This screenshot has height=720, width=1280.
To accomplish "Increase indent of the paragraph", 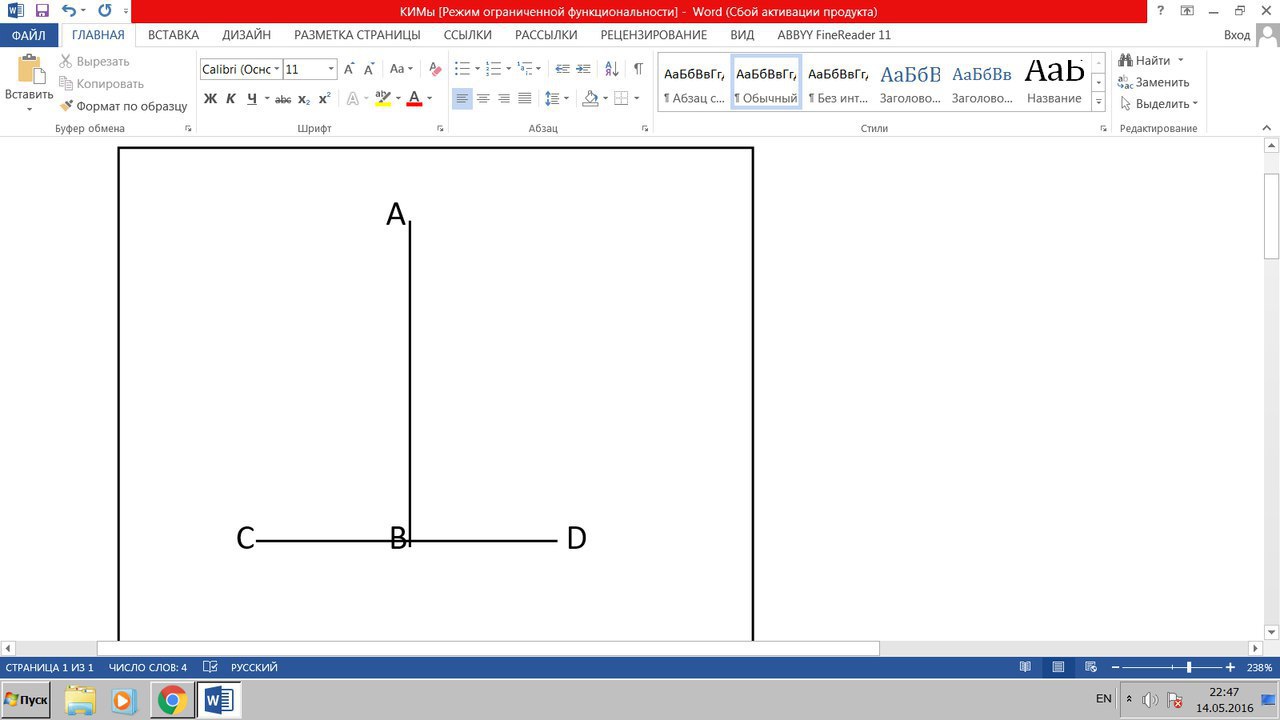I will click(x=583, y=69).
